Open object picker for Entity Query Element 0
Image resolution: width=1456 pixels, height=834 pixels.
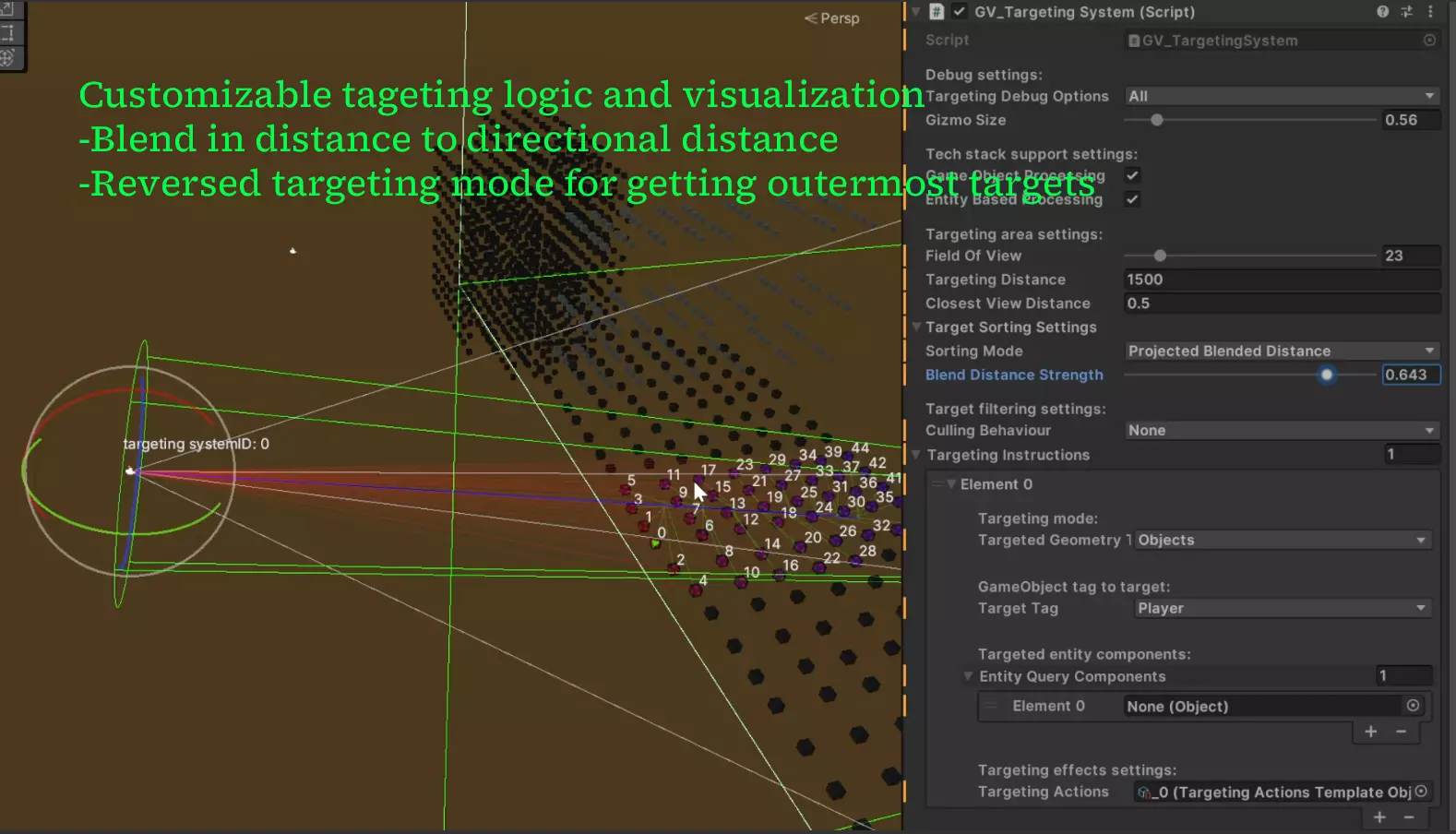pyautogui.click(x=1413, y=706)
